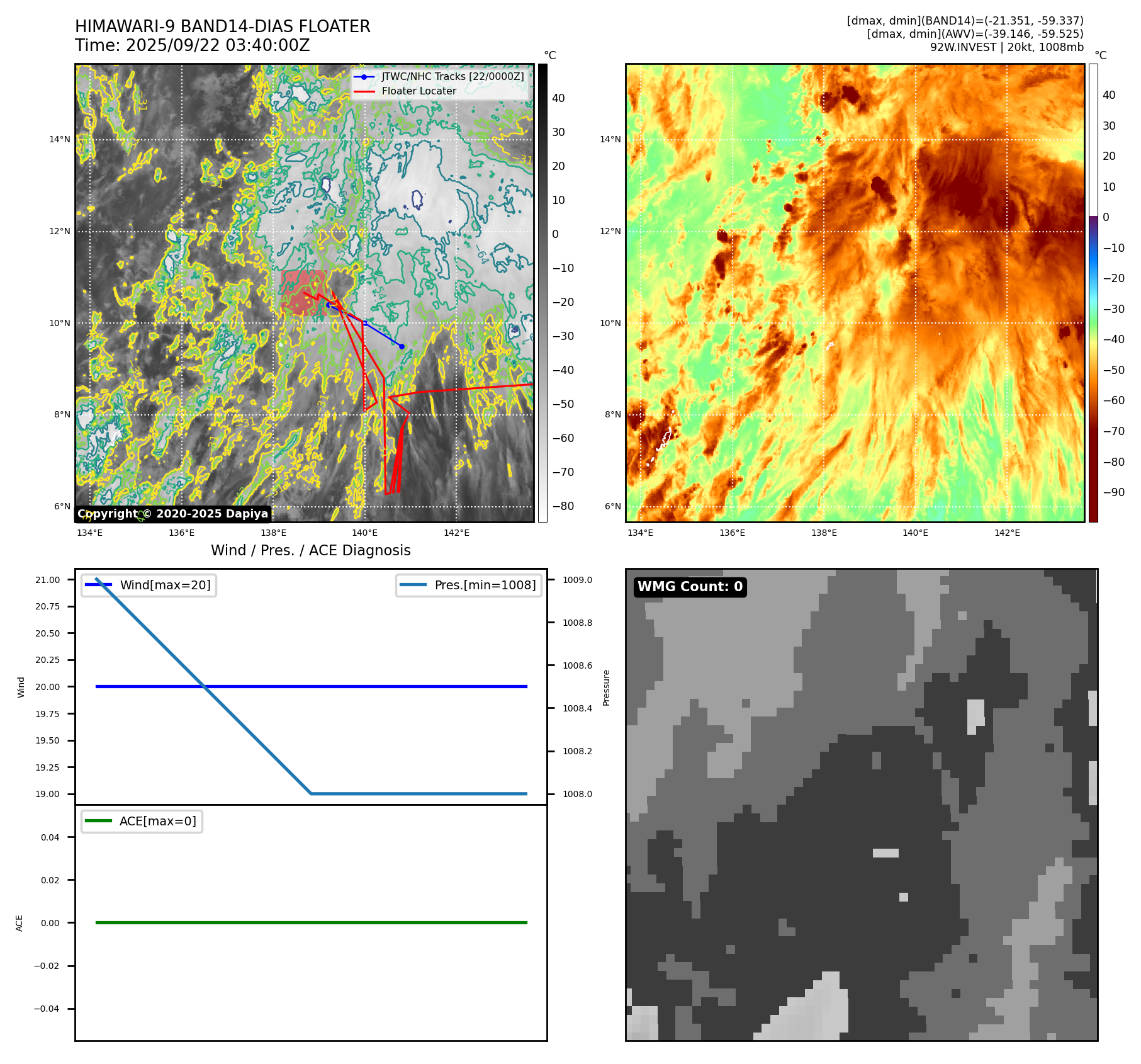Click the green ACE line
The image size is (1141, 1064).
pos(312,922)
